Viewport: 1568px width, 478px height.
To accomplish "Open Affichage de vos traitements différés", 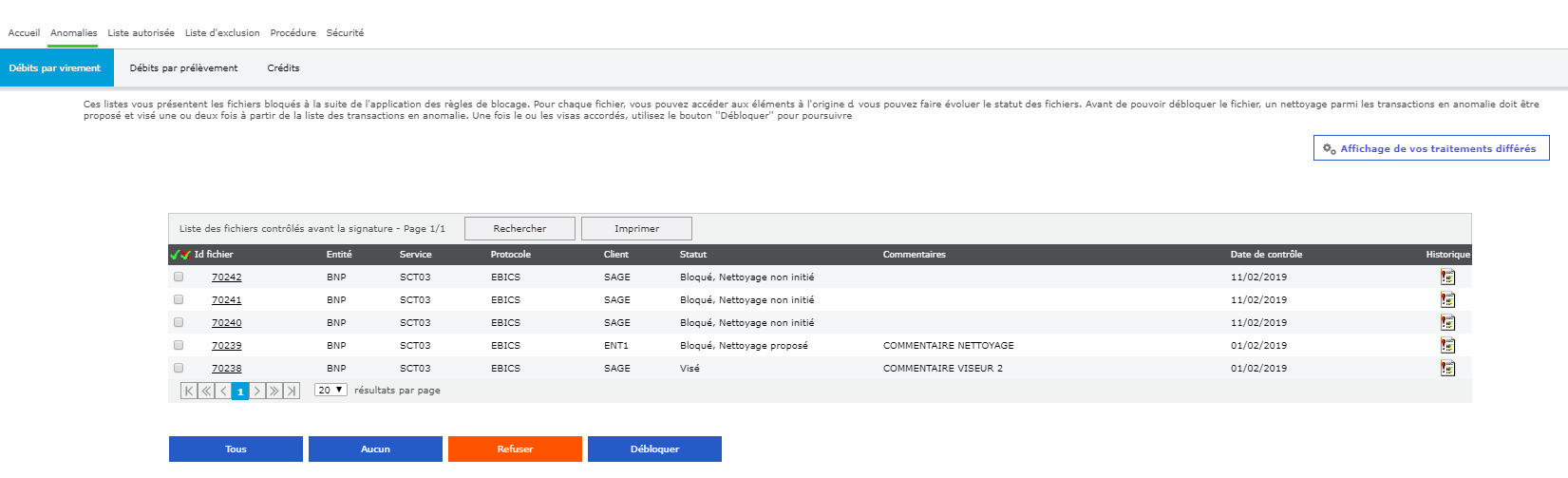I will point(1430,149).
